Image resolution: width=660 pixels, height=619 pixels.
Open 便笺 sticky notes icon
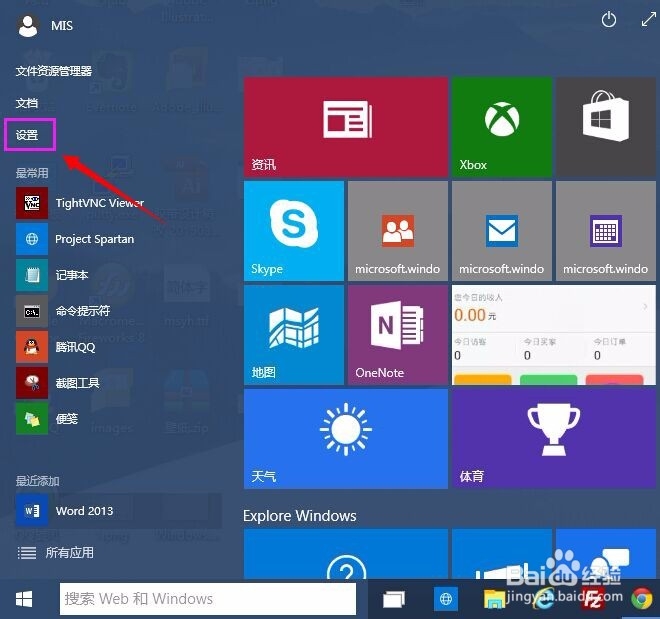click(32, 419)
